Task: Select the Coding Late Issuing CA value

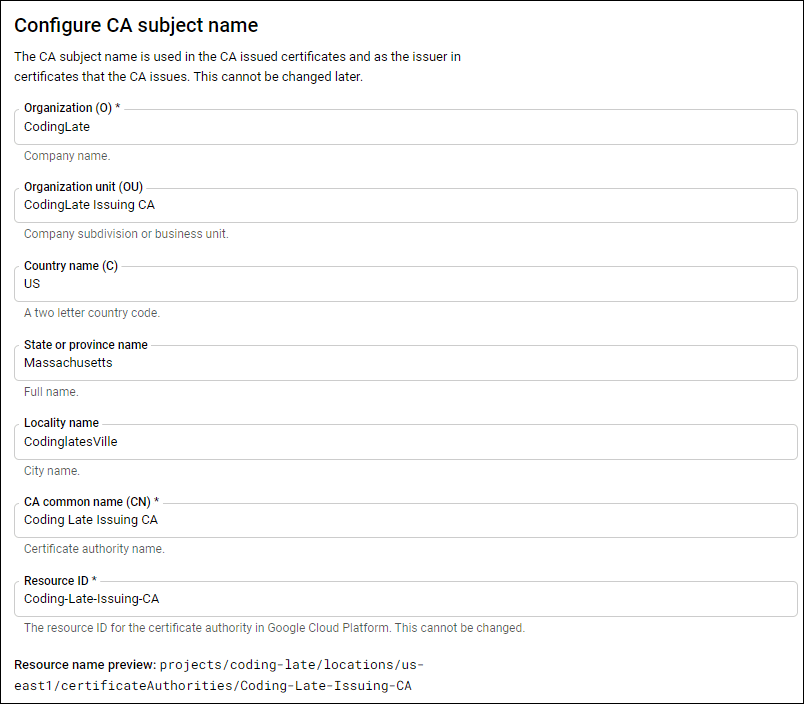Action: [x=89, y=520]
